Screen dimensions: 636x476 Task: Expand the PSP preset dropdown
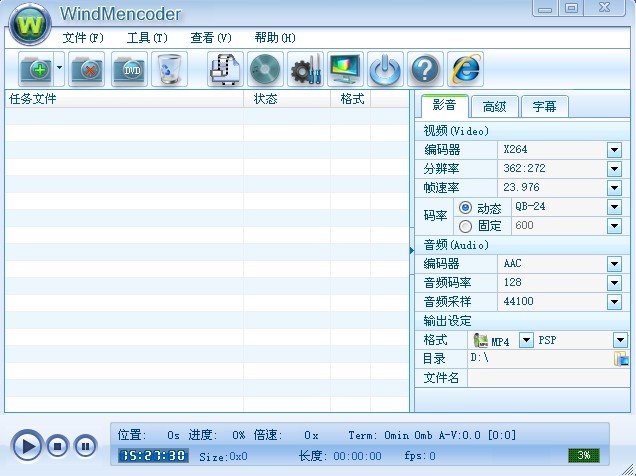pyautogui.click(x=621, y=340)
